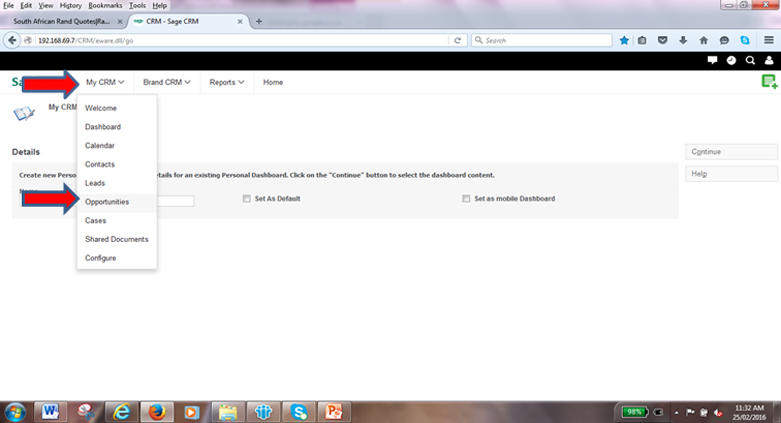This screenshot has width=781, height=423.
Task: Switch to Firefox in the taskbar
Action: point(156,412)
